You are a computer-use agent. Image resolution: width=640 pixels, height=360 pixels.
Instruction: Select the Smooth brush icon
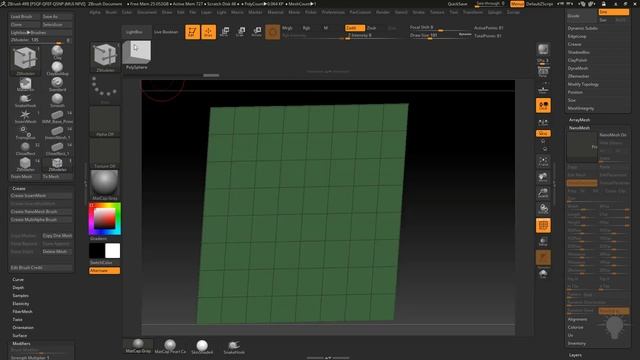click(57, 100)
